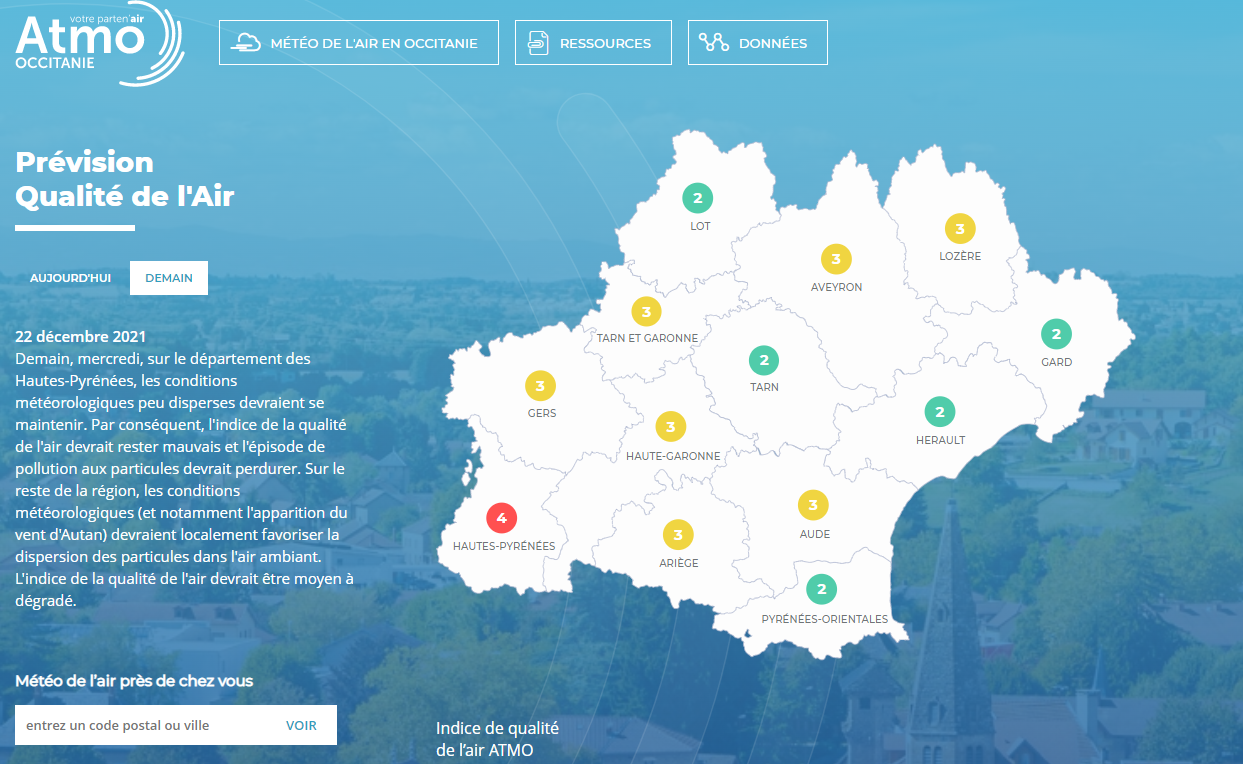Click the cloud icon beside Météo de l'air
The image size is (1243, 764).
coord(246,43)
